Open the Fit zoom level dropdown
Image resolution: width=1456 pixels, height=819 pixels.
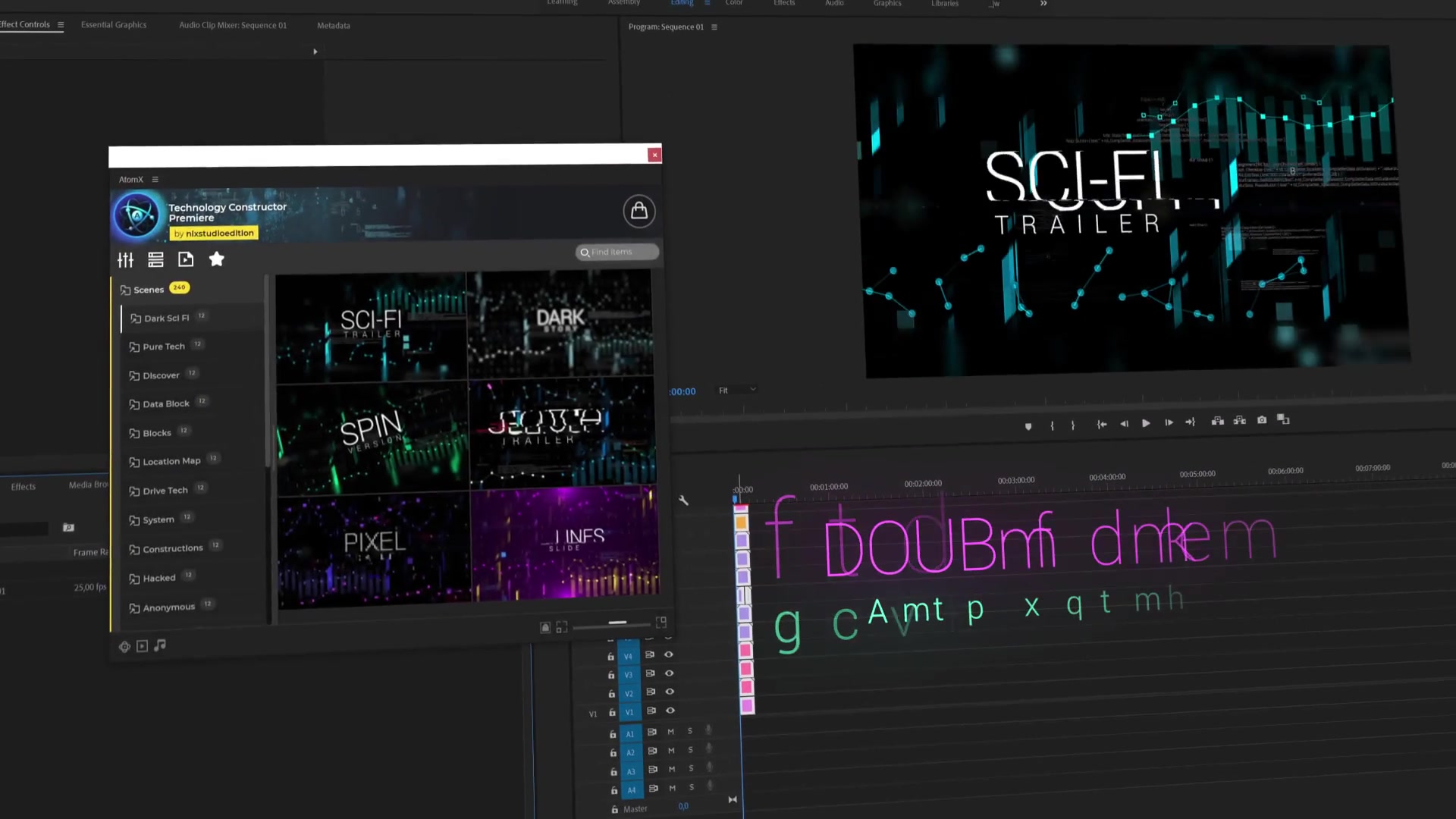(x=737, y=390)
